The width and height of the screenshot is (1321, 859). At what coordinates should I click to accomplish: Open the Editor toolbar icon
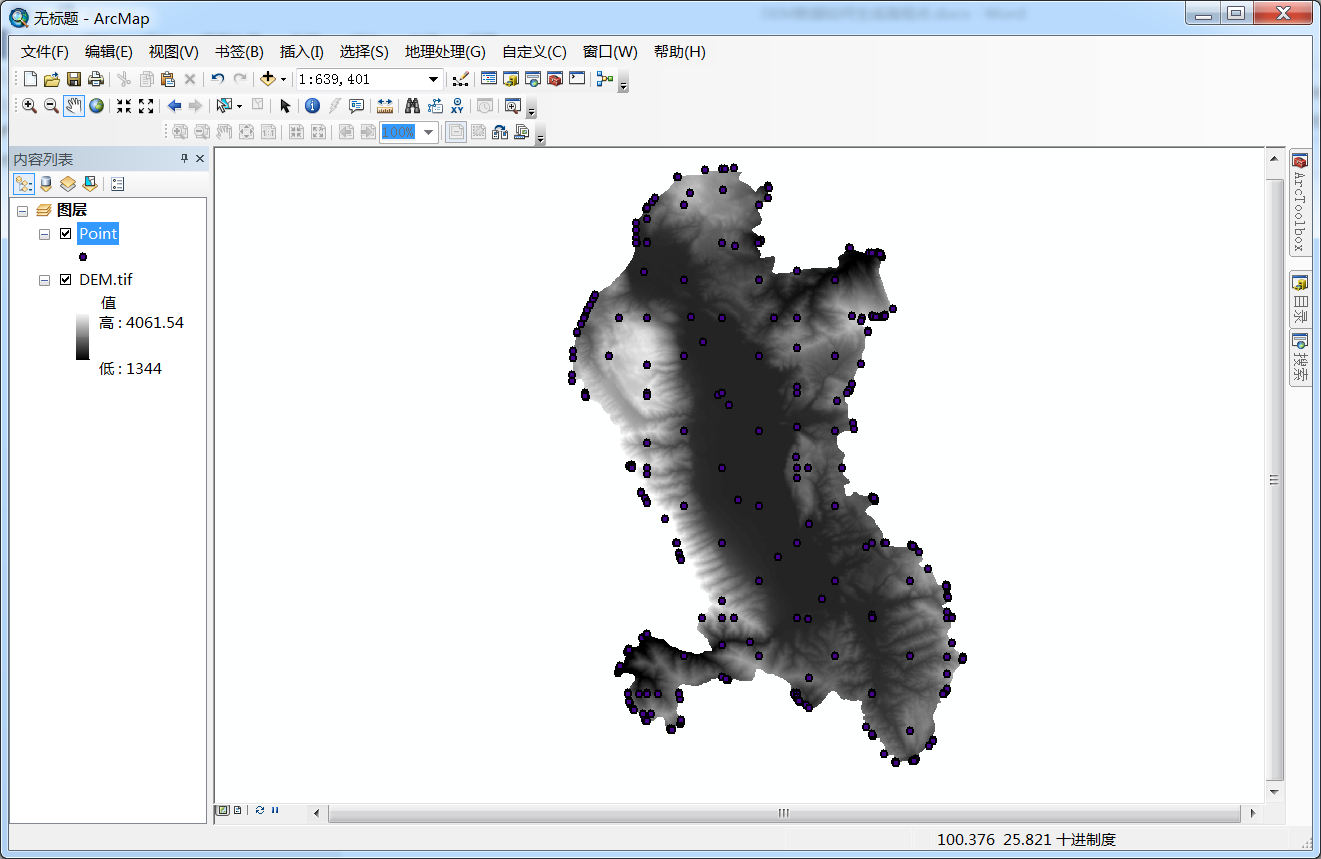click(460, 79)
